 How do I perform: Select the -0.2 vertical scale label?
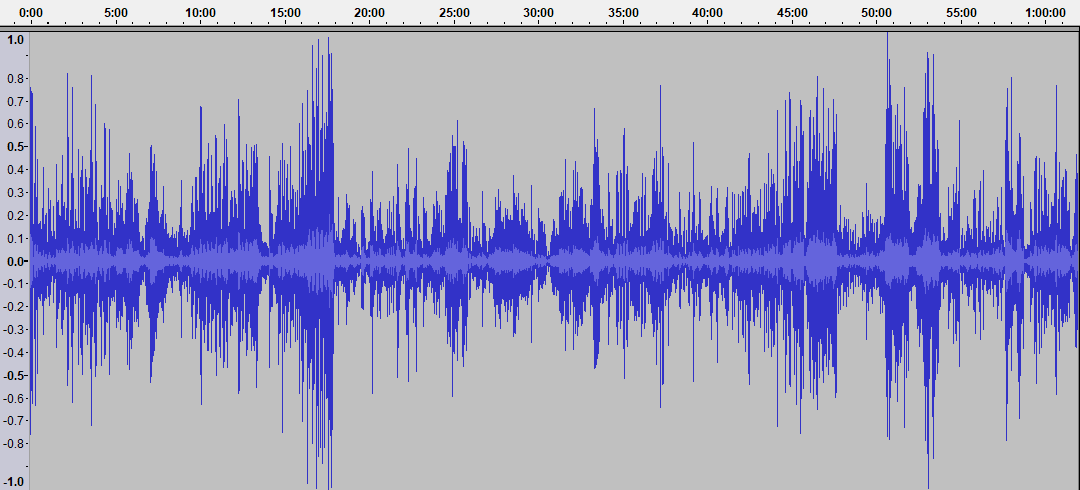click(14, 307)
